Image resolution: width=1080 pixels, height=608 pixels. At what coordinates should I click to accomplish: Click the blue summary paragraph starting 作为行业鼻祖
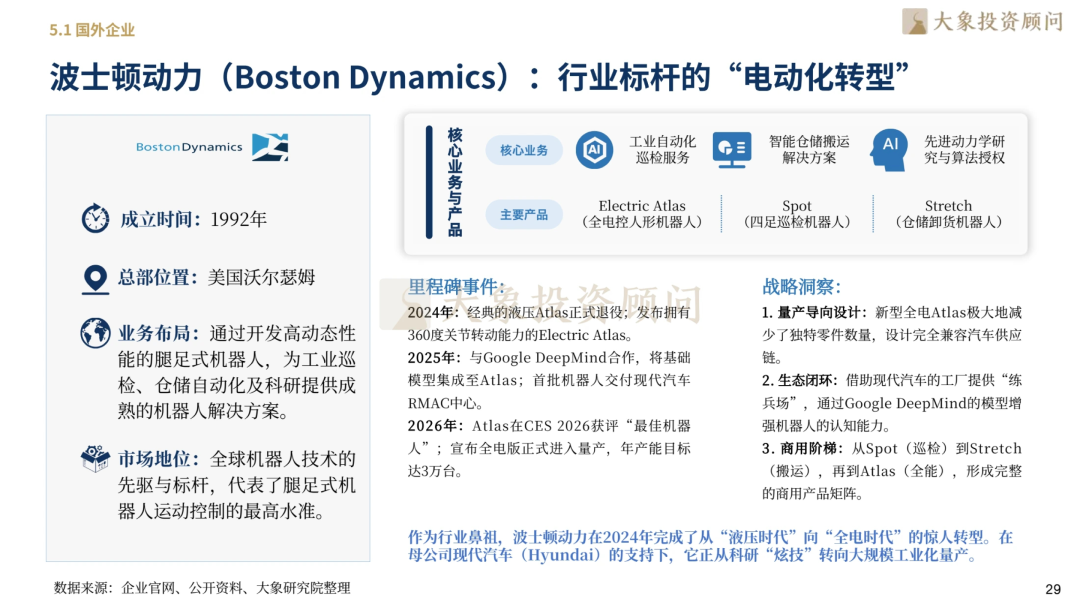click(x=710, y=546)
